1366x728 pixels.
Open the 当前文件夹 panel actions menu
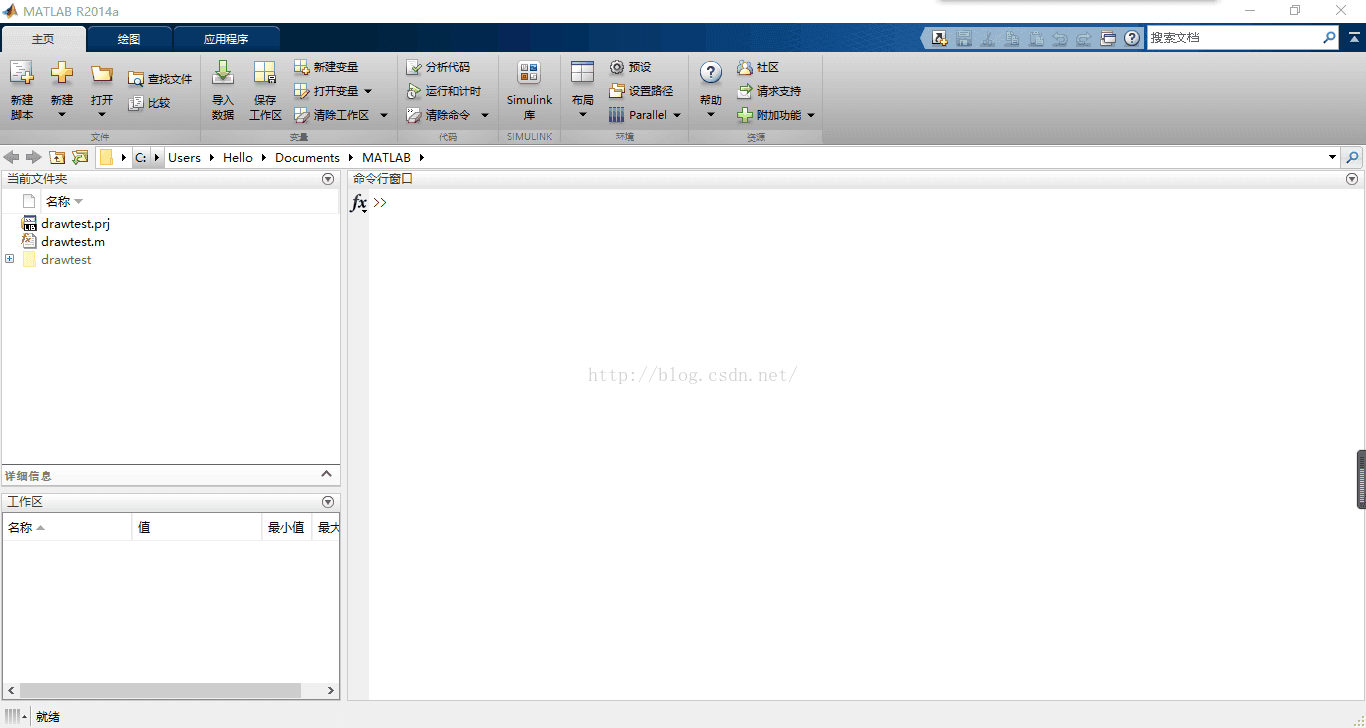(328, 179)
